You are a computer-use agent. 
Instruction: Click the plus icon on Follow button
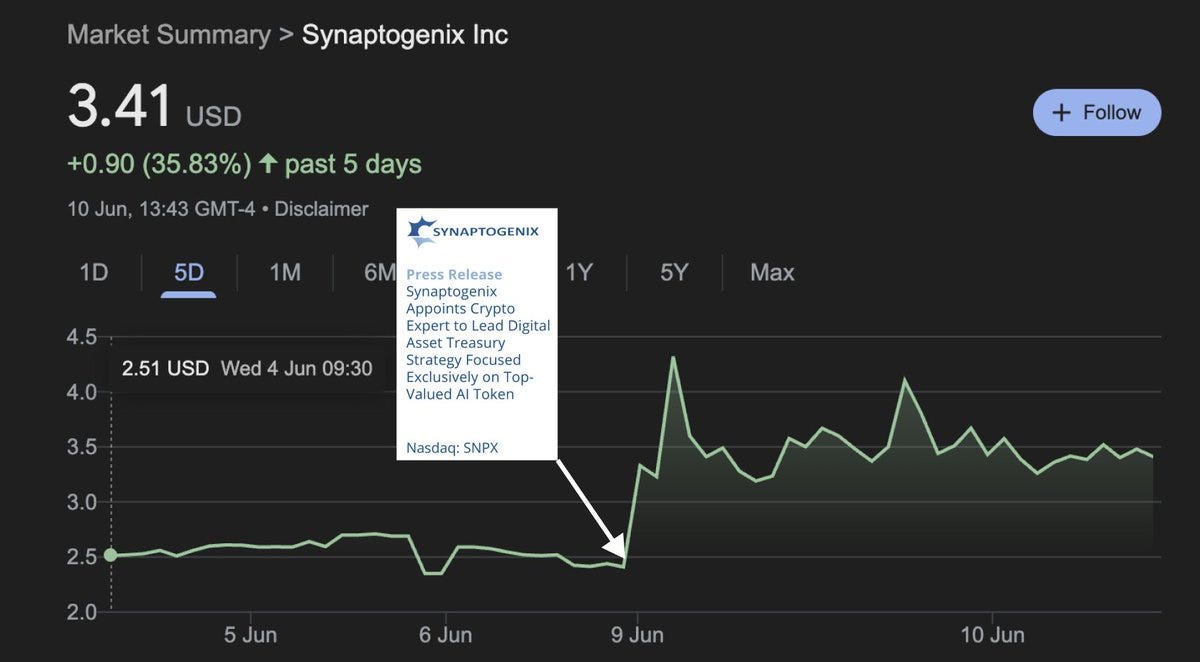coord(1062,112)
